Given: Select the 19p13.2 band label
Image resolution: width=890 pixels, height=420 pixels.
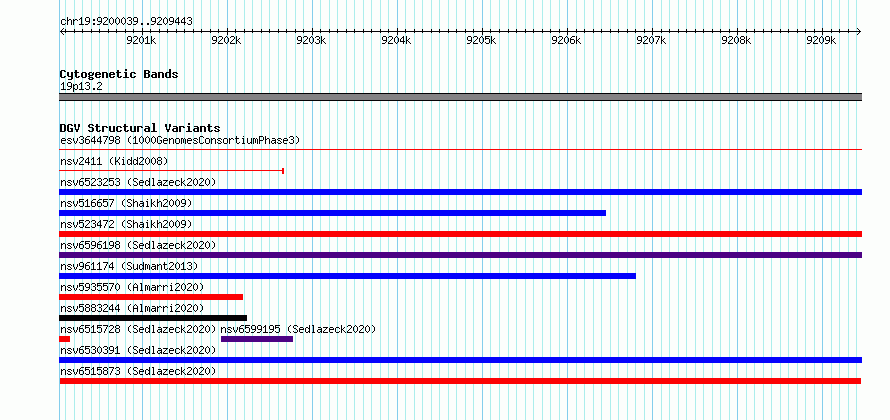Looking at the screenshot, I should tap(81, 87).
